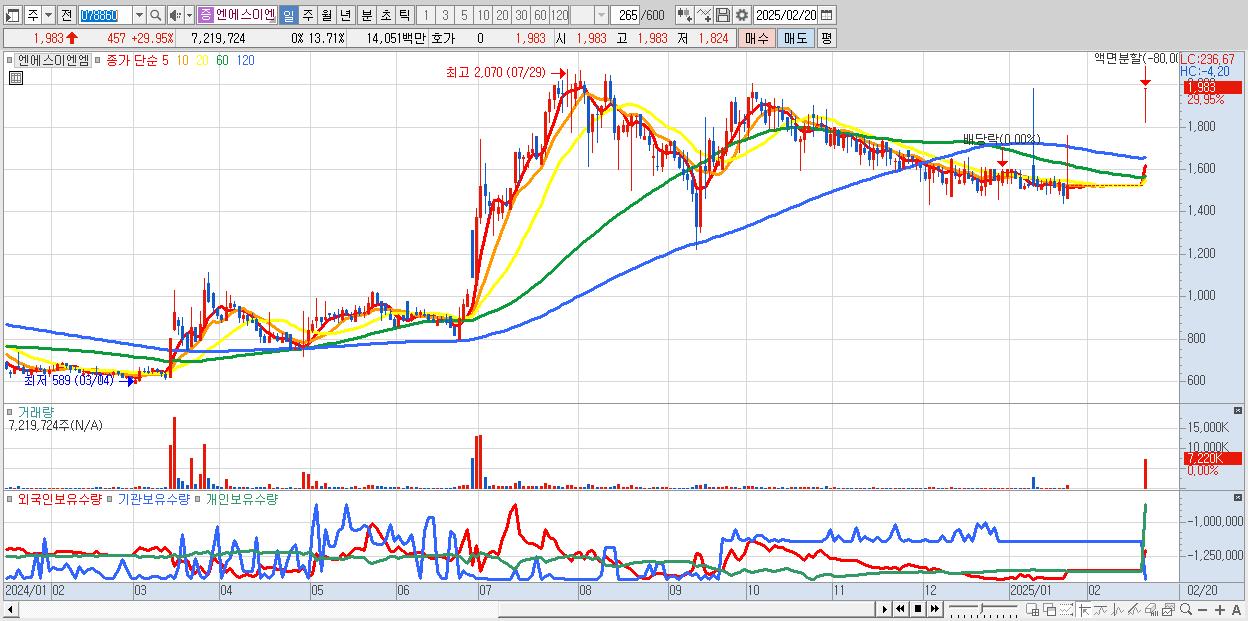The image size is (1248, 621).
Task: Select the tick 틱 chart period
Action: coord(404,15)
